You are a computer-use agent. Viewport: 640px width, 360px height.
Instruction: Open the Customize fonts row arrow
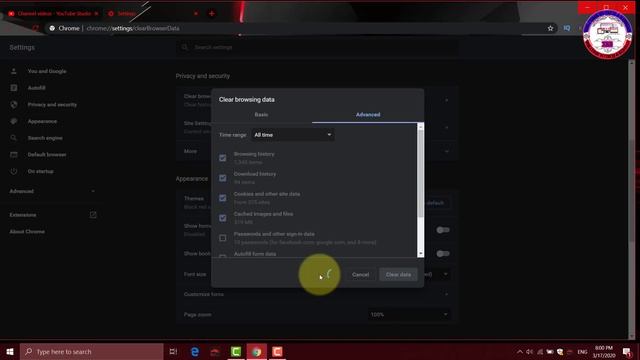click(447, 294)
